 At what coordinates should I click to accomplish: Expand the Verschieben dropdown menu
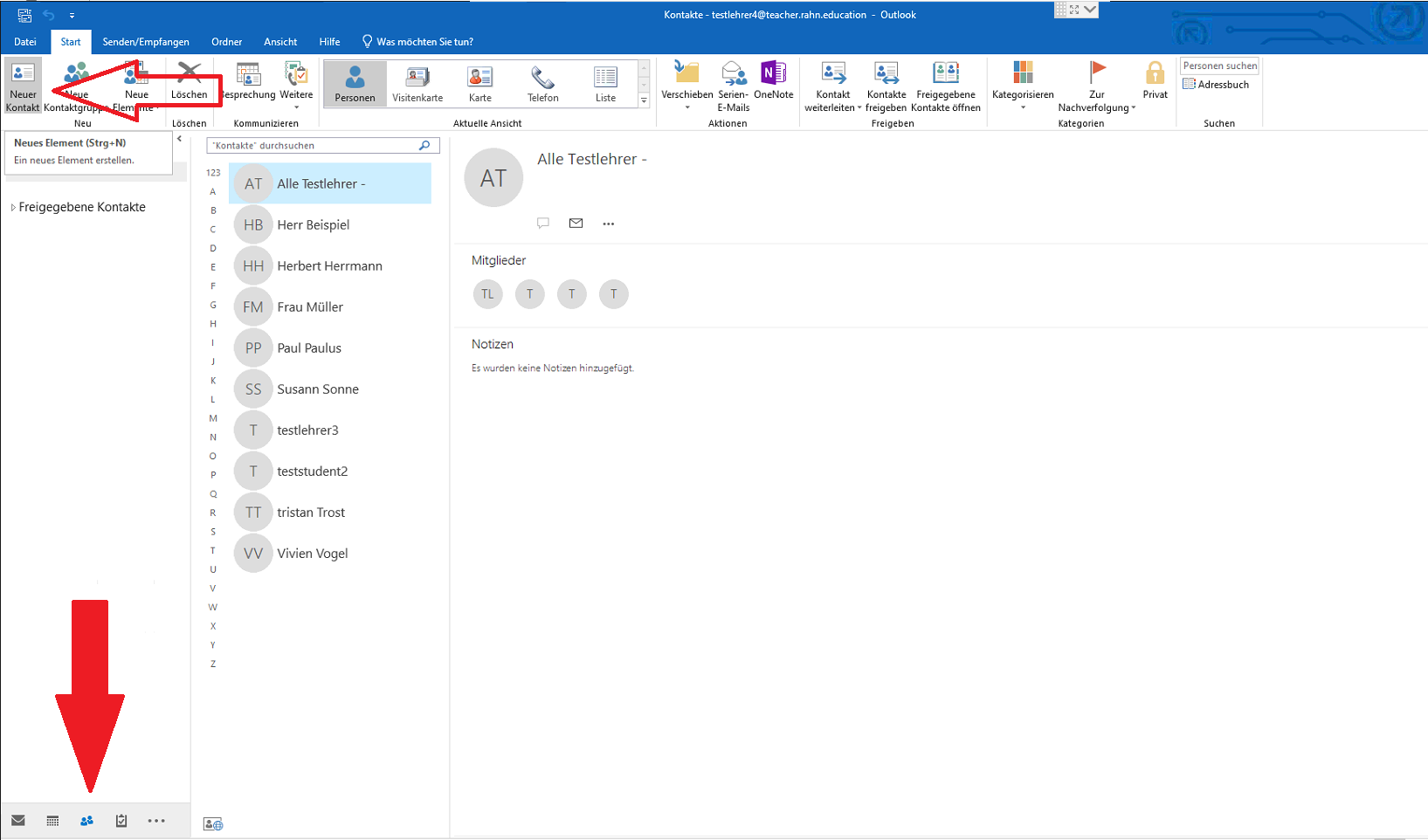[686, 86]
